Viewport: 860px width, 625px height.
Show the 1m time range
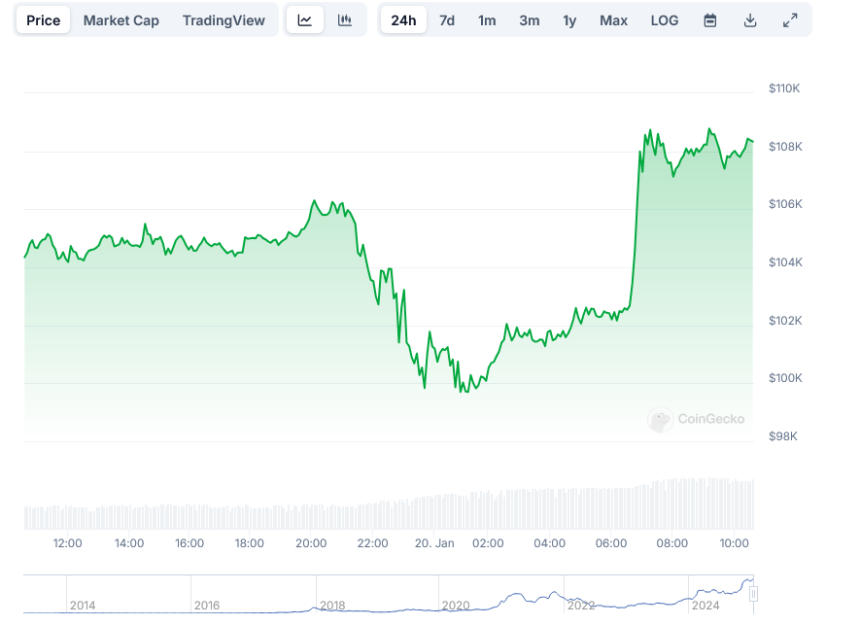(487, 20)
